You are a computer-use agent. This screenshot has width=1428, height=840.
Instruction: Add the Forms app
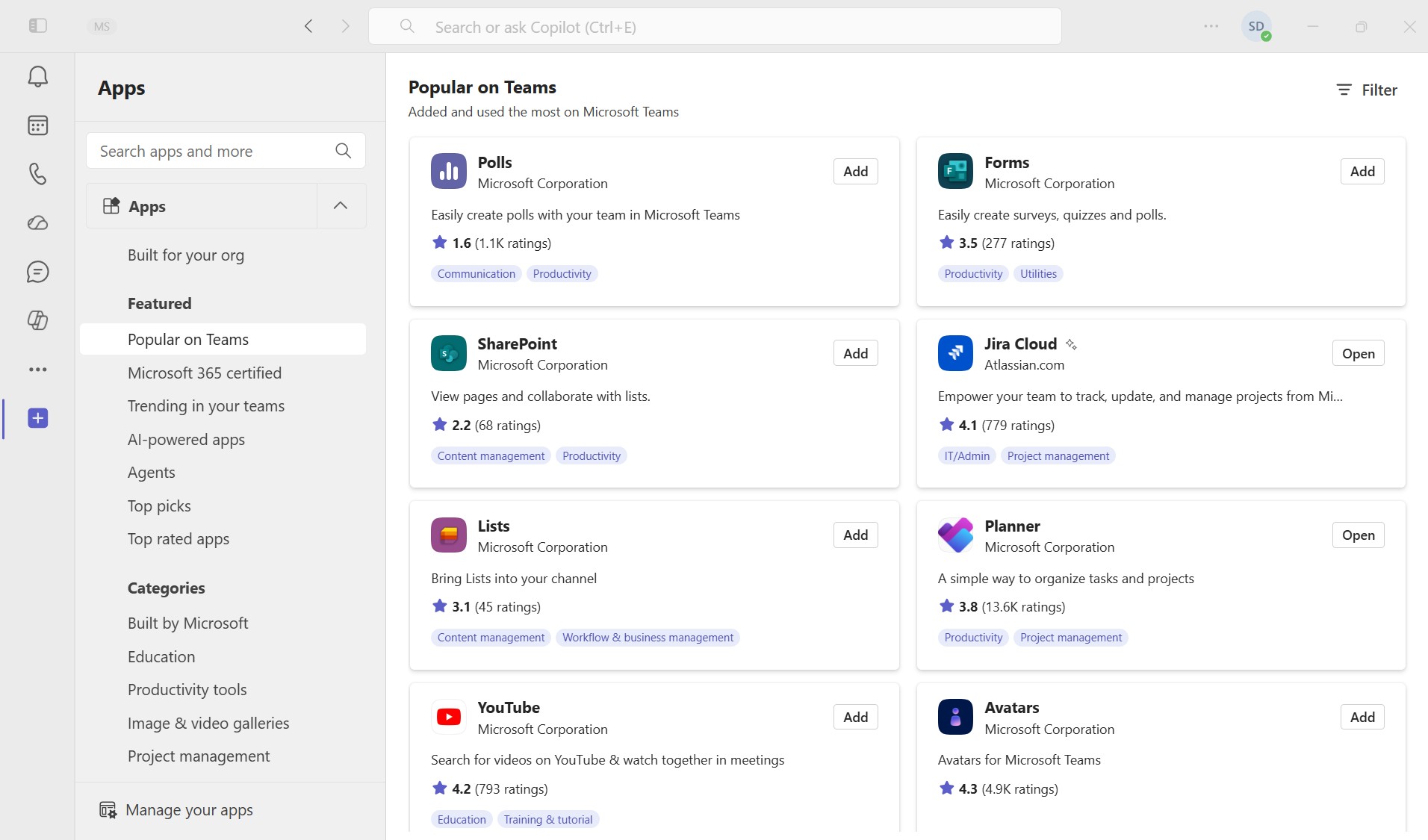click(1362, 171)
